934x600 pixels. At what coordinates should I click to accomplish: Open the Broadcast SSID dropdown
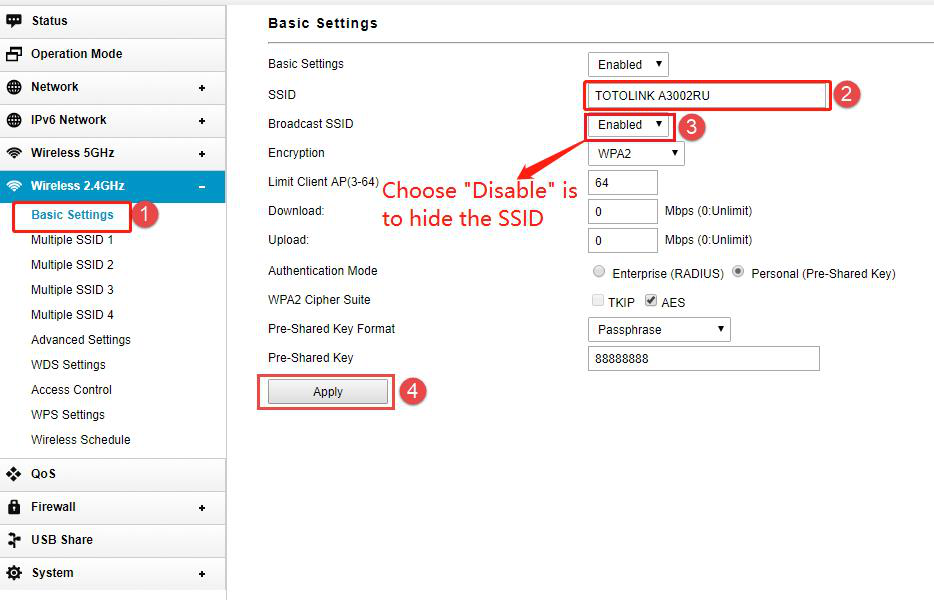click(x=627, y=125)
